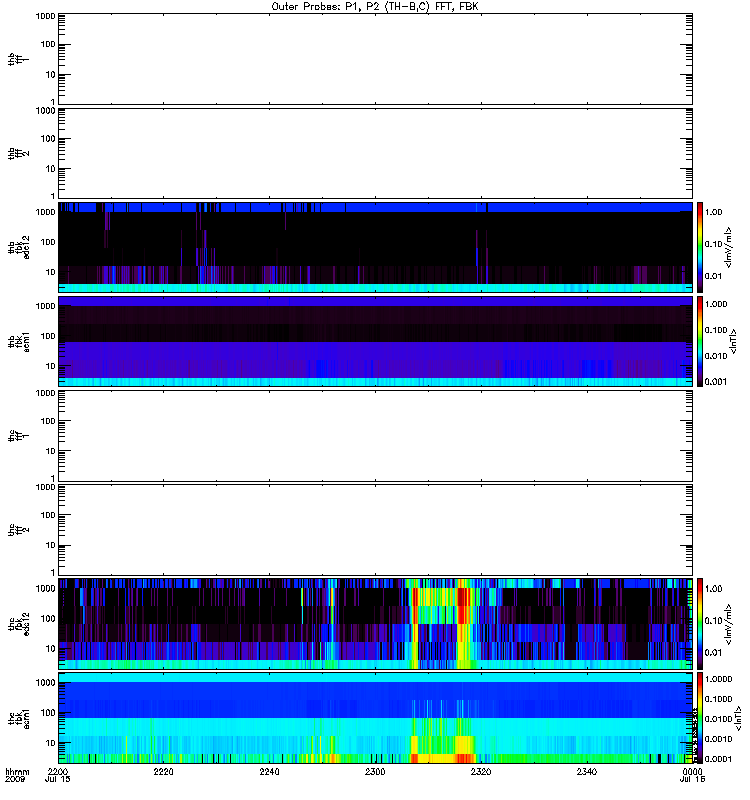Click the thc fbk edc12 spectrogram panel
The height and width of the screenshot is (800, 750).
[375, 623]
